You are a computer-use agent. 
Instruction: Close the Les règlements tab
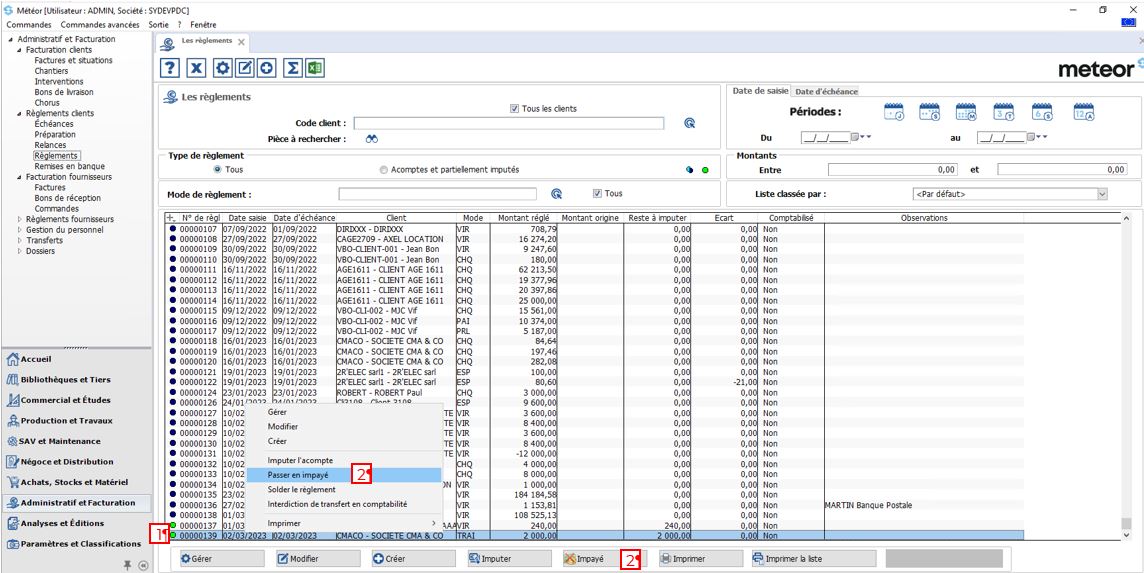241,42
